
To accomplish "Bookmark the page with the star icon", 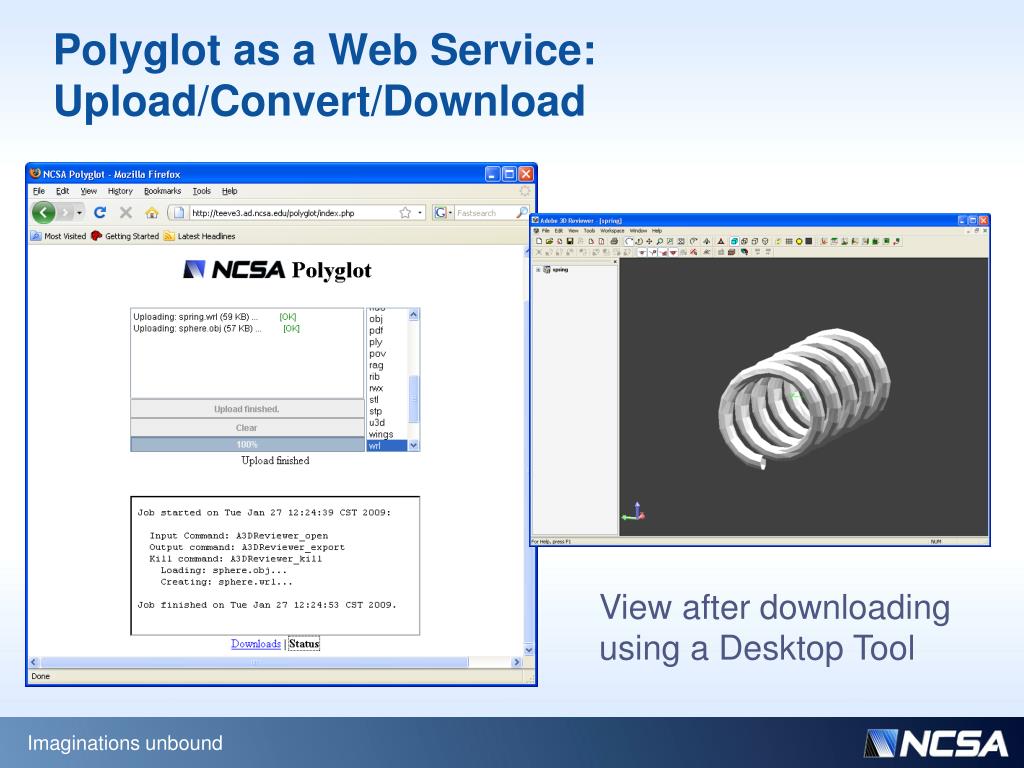I will click(x=405, y=213).
